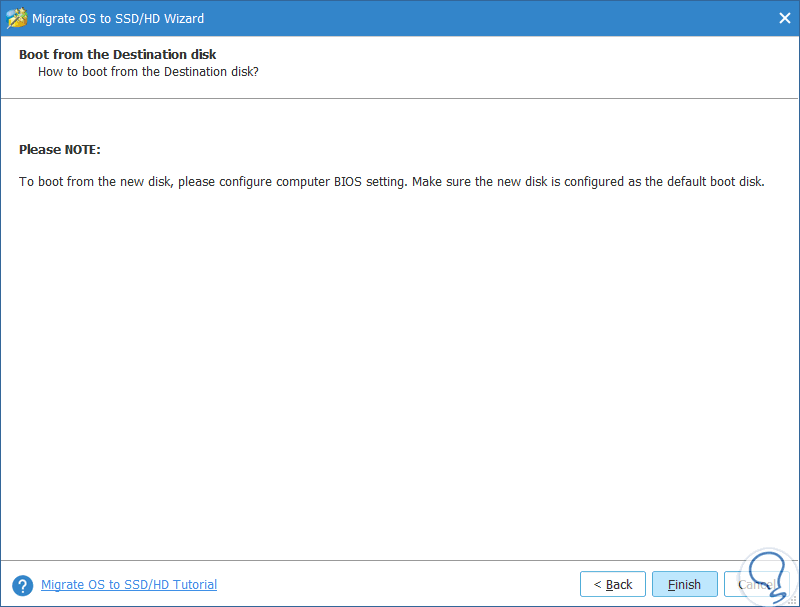This screenshot has width=800, height=607.
Task: Open the Migrate OS to SSD/HD Tutorial link
Action: pos(129,585)
